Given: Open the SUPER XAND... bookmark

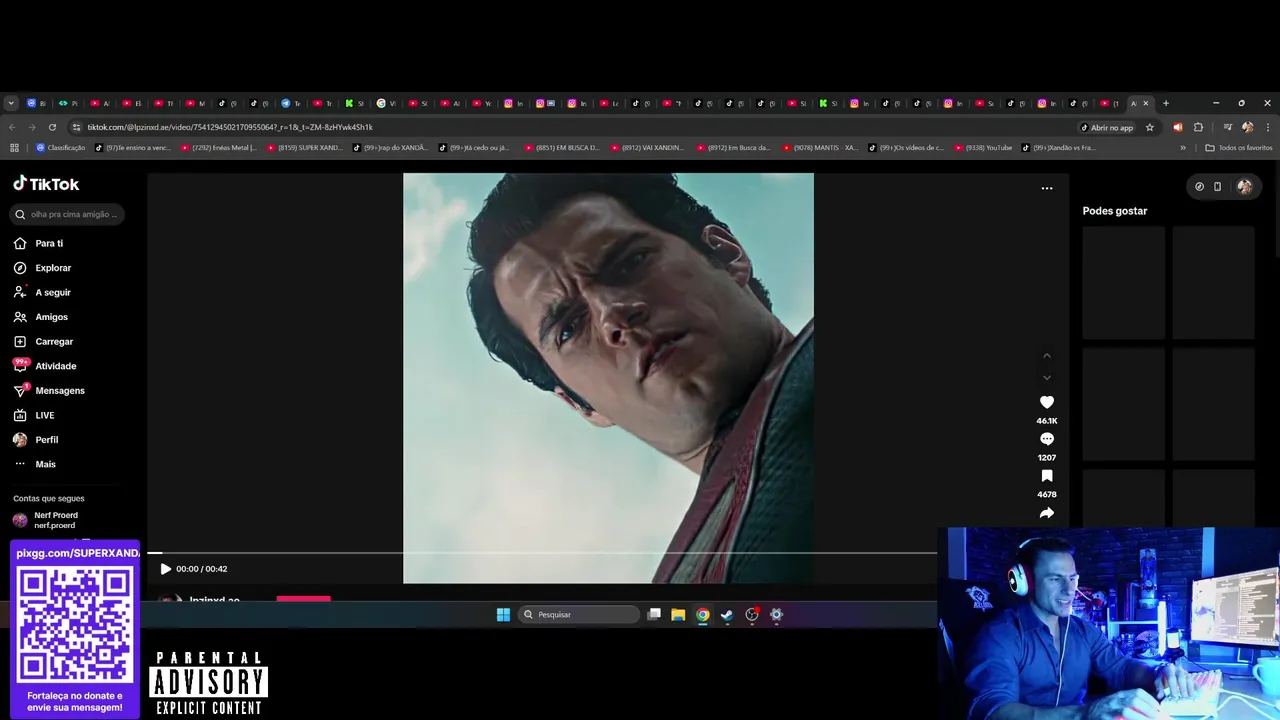Looking at the screenshot, I should coord(304,148).
